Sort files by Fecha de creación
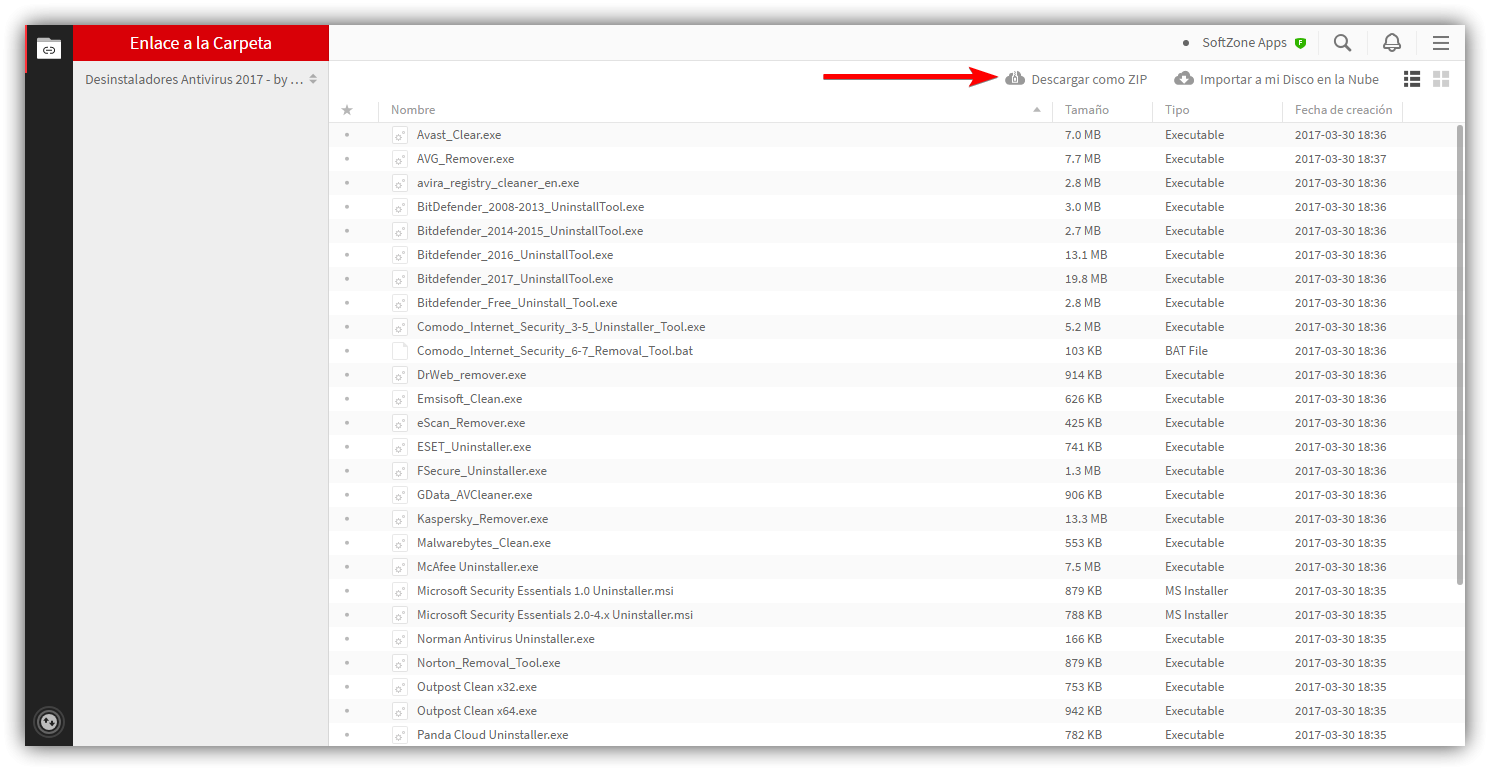Screen dimensions: 1490x771 (1343, 110)
